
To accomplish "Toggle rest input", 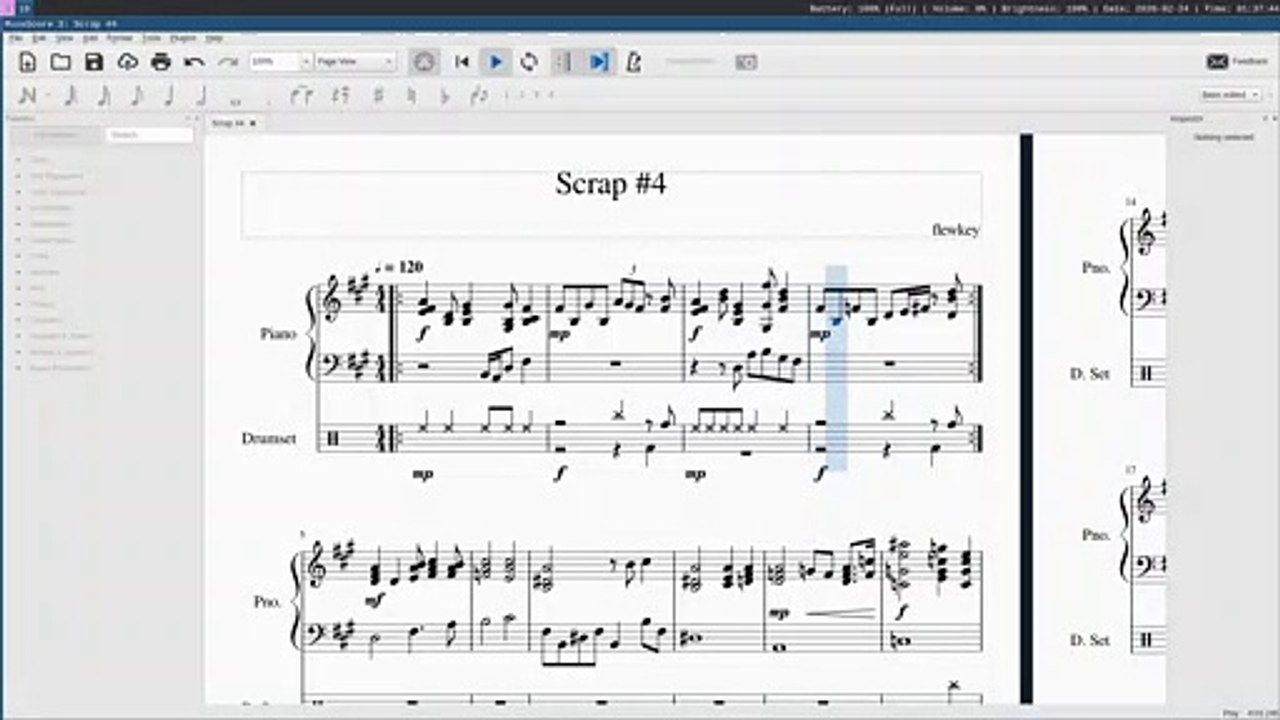I will click(x=341, y=96).
